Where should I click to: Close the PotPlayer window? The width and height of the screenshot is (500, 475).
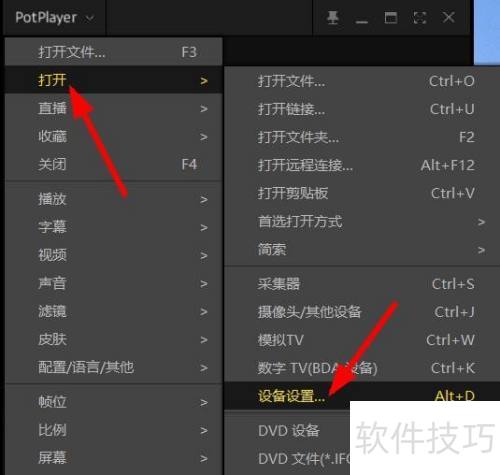click(x=448, y=17)
